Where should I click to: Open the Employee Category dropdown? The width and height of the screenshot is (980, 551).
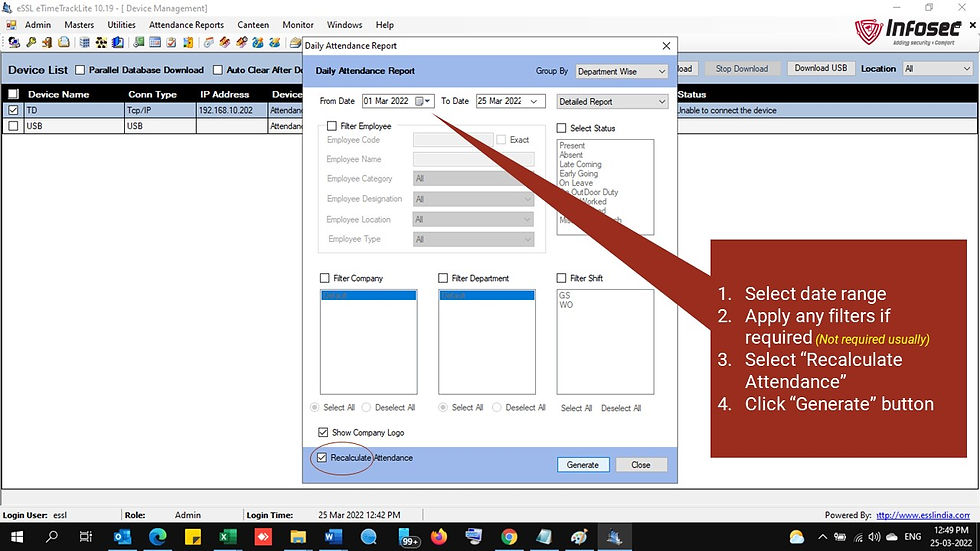(x=473, y=179)
